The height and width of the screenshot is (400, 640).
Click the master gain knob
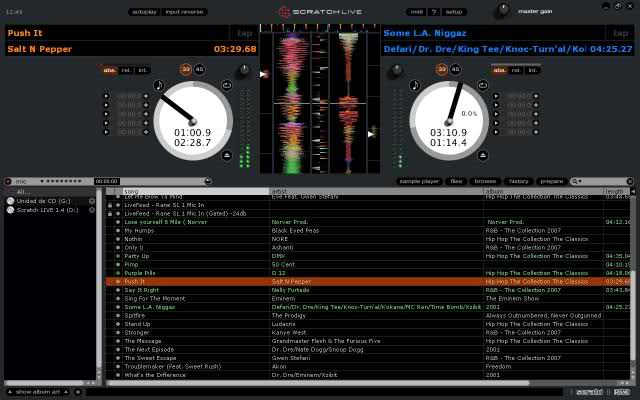503,10
